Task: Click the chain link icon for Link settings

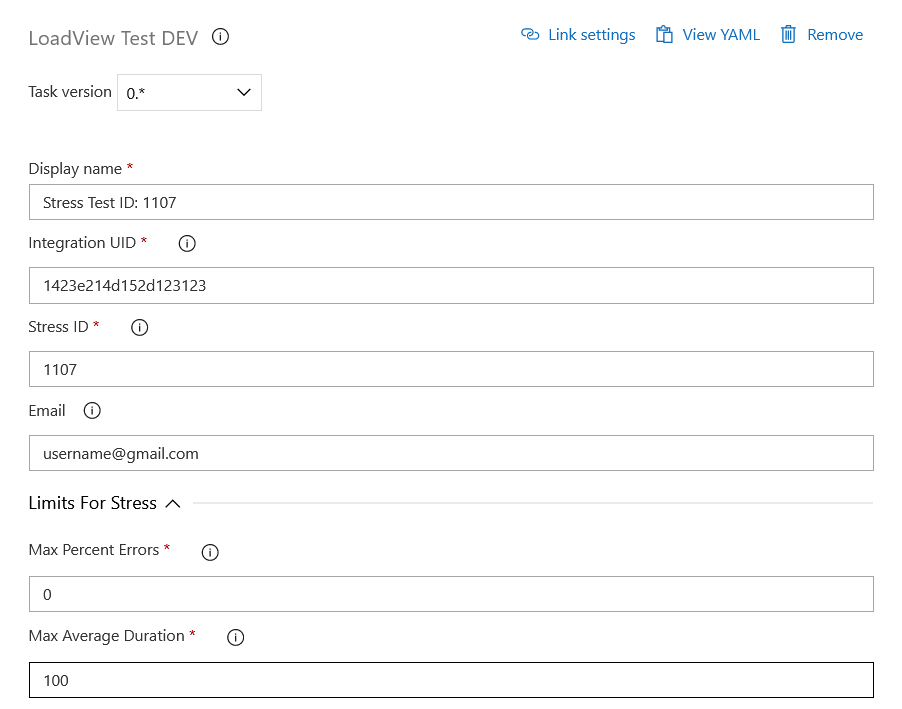Action: 530,35
